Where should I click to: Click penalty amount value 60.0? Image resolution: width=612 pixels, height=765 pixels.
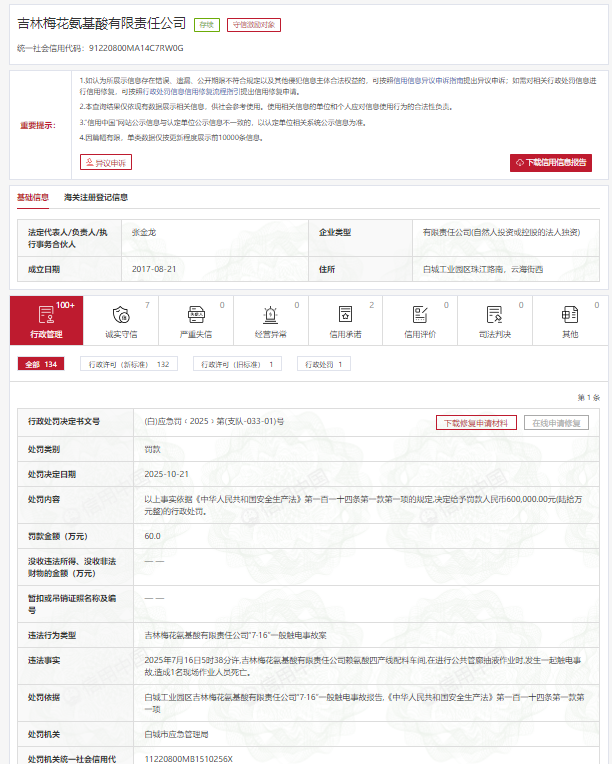[152, 536]
